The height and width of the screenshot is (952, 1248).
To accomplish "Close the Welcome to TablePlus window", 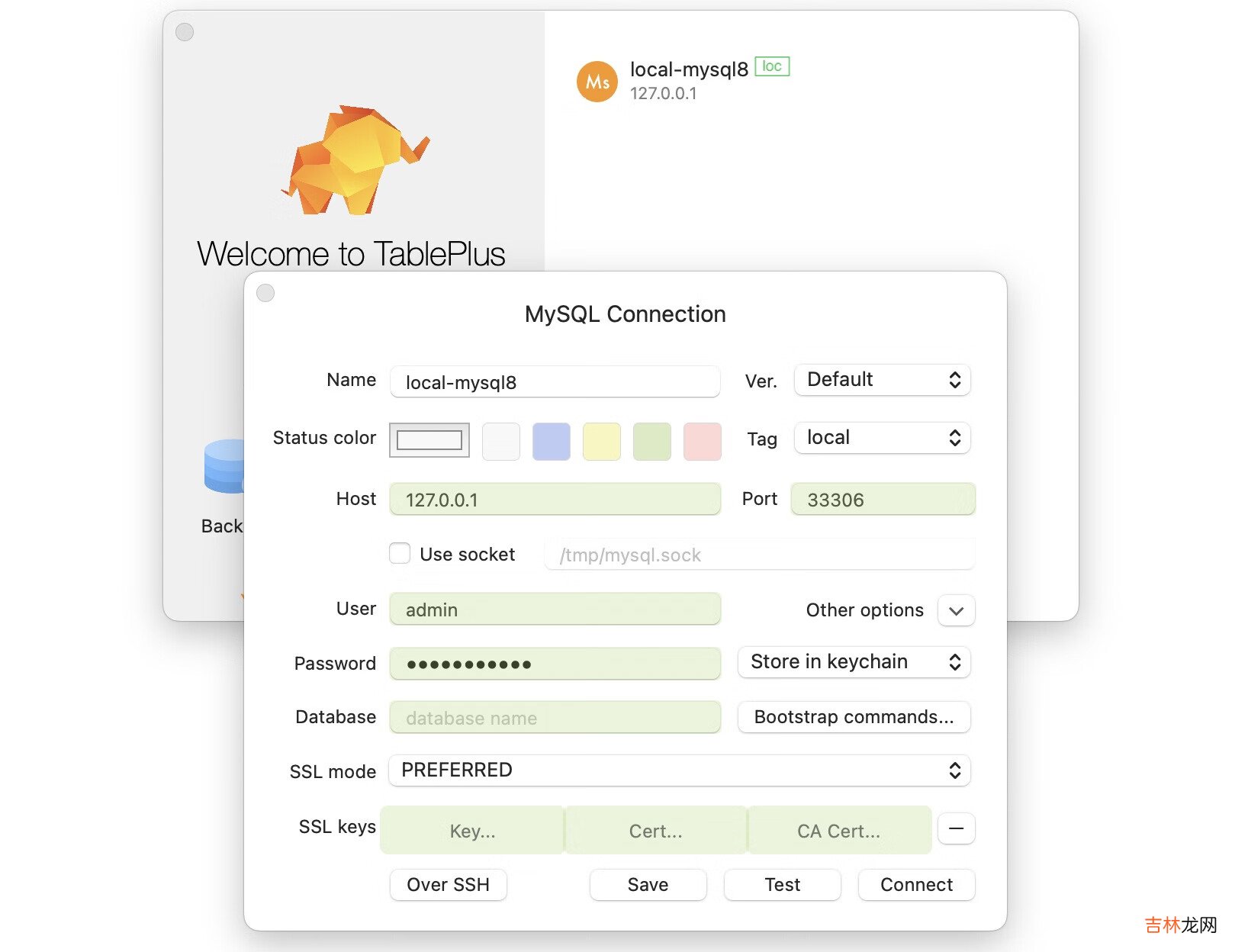I will click(185, 32).
